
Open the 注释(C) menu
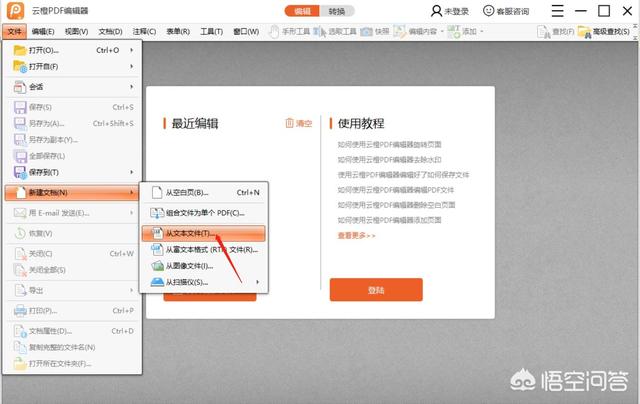144,31
